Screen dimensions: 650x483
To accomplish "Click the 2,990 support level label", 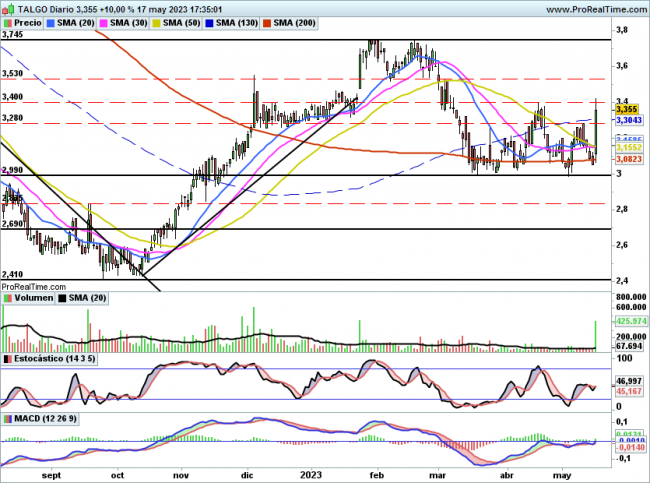I will click(x=13, y=171).
